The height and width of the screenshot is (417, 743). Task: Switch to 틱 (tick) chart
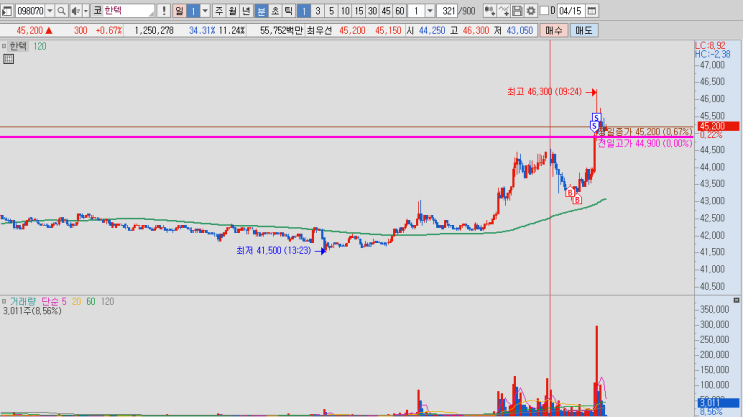289,10
